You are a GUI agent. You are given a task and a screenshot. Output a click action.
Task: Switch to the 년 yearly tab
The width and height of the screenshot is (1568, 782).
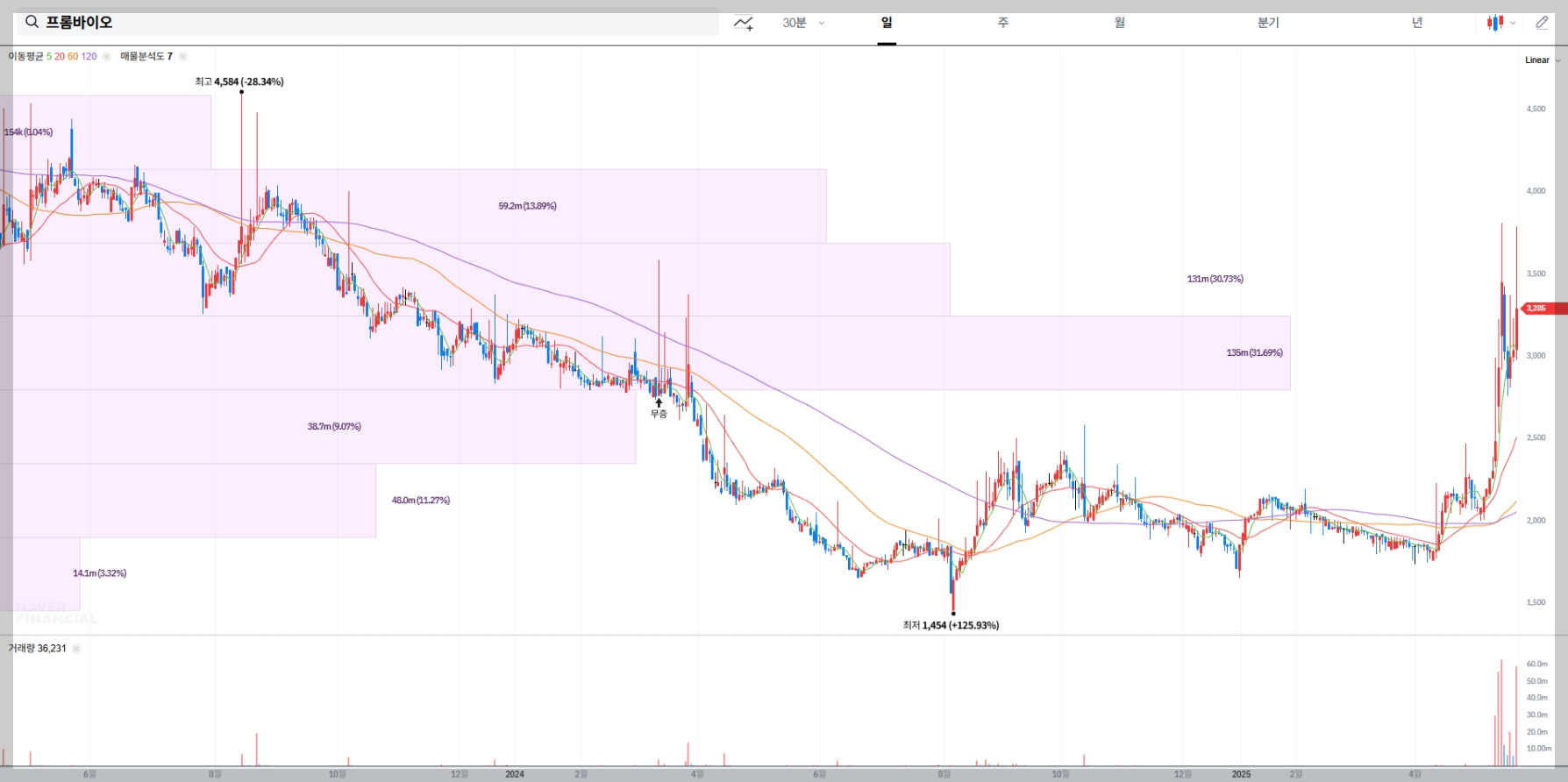[1417, 23]
